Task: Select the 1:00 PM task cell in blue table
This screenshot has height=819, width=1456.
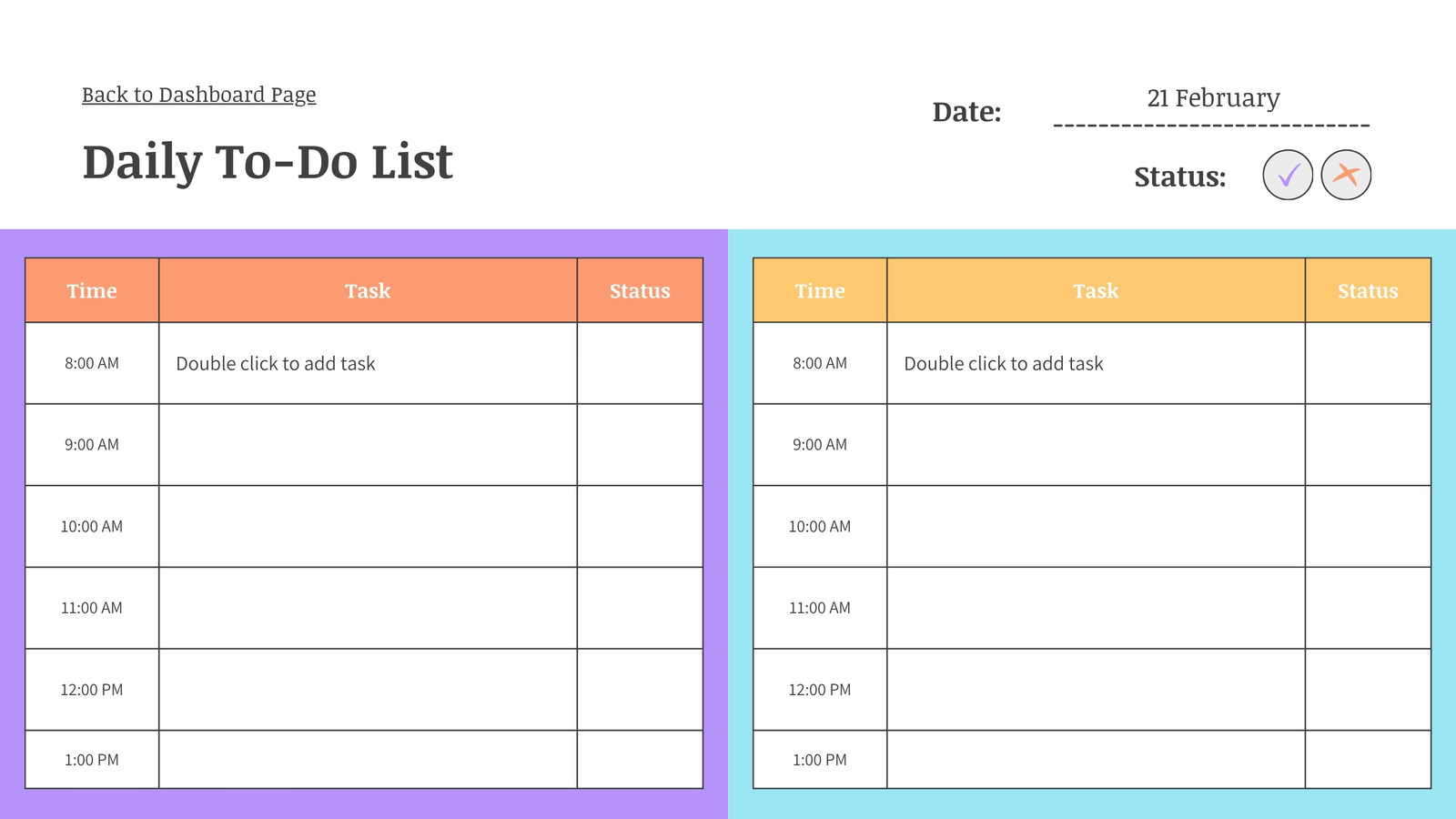Action: (x=1096, y=759)
